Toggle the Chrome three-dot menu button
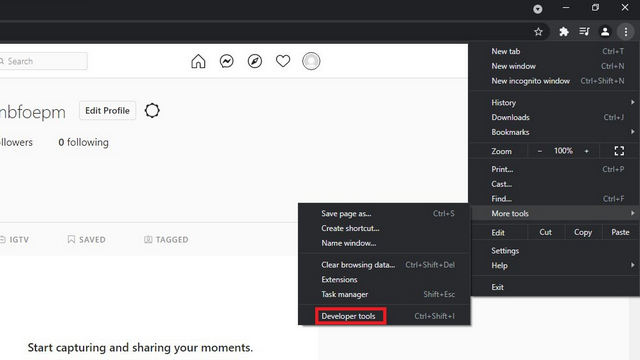Screen dimensions: 640x360 click(626, 32)
